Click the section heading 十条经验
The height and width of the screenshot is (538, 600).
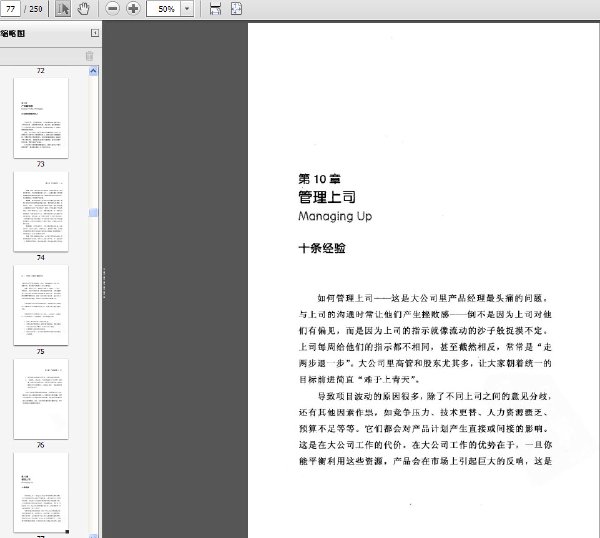point(322,248)
